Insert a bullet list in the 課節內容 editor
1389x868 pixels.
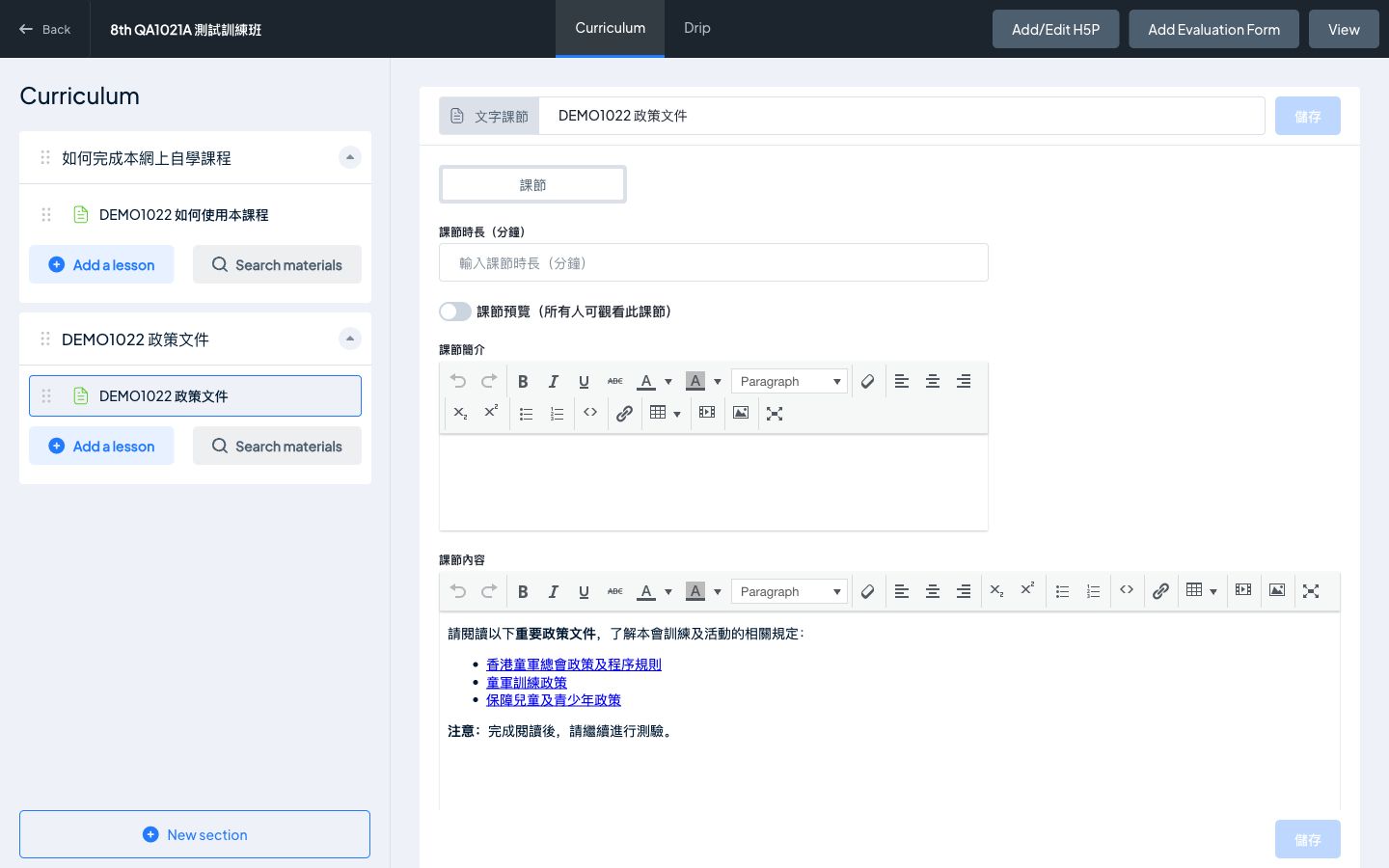(x=1062, y=591)
